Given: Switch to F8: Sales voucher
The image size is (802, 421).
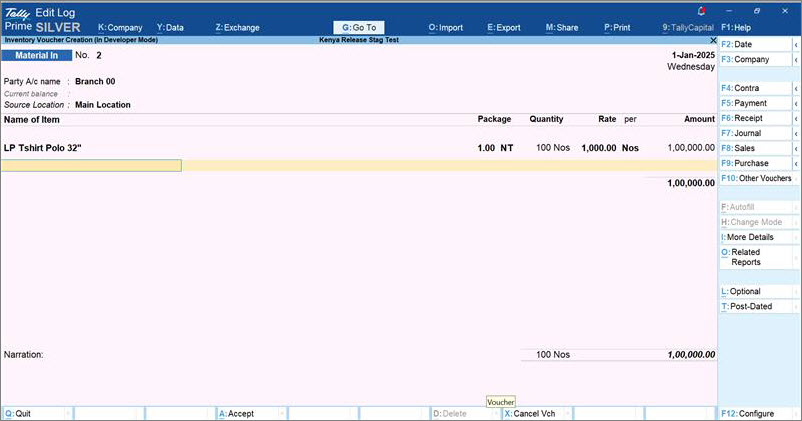Looking at the screenshot, I should 756,148.
